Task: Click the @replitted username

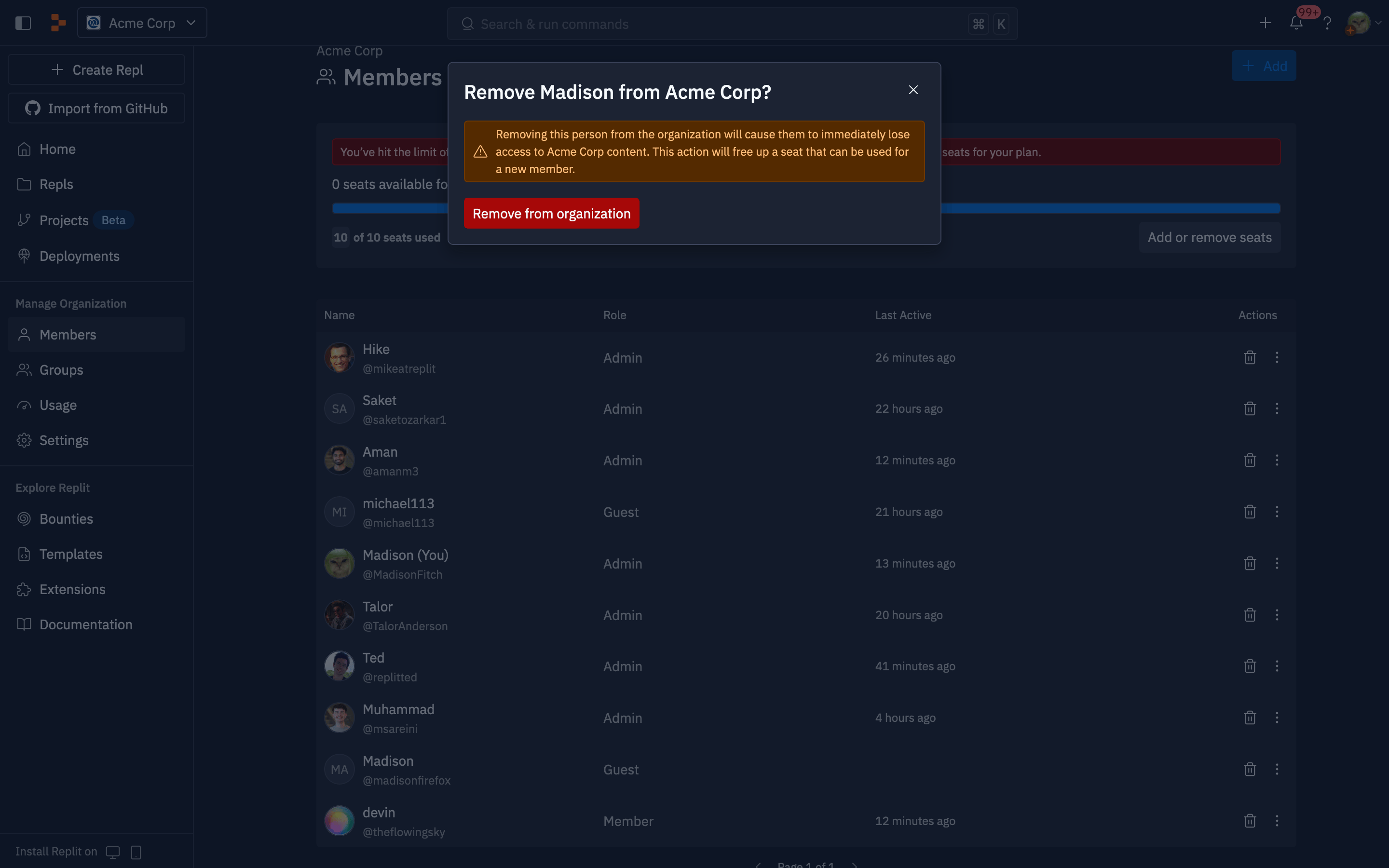Action: [389, 678]
